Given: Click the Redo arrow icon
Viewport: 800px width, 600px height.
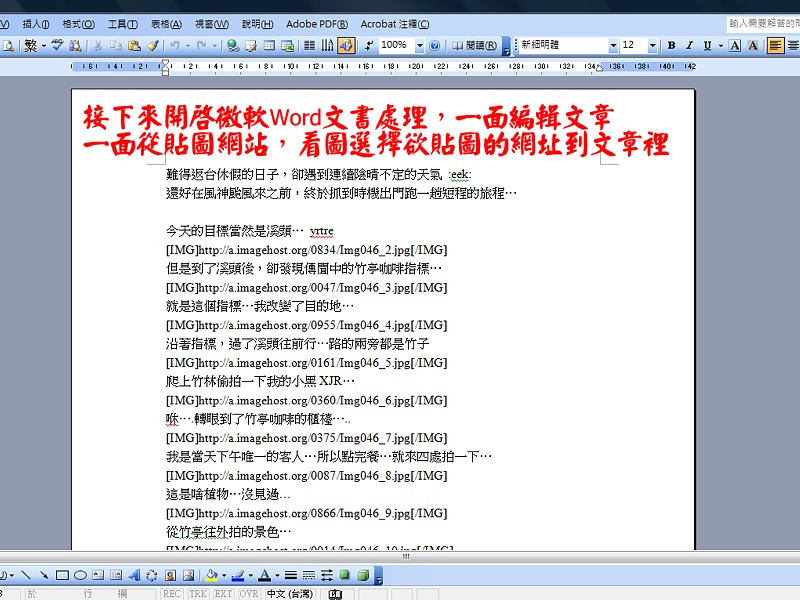Looking at the screenshot, I should pos(202,45).
